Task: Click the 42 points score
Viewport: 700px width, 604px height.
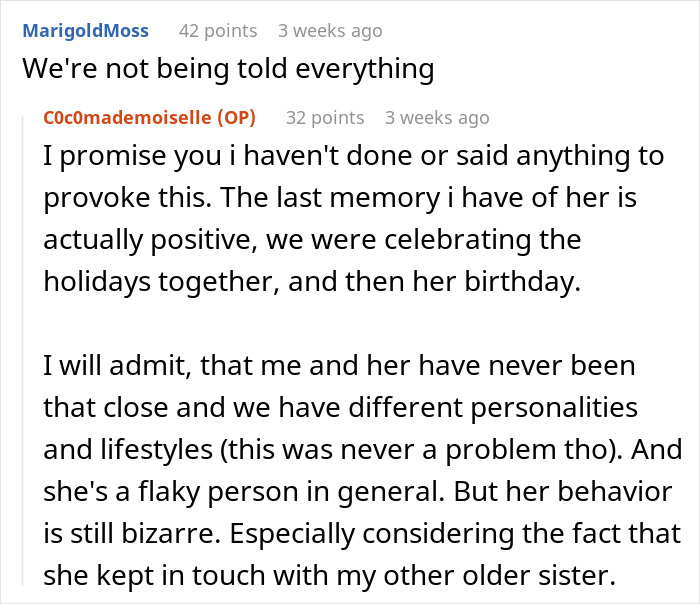Action: pos(217,31)
